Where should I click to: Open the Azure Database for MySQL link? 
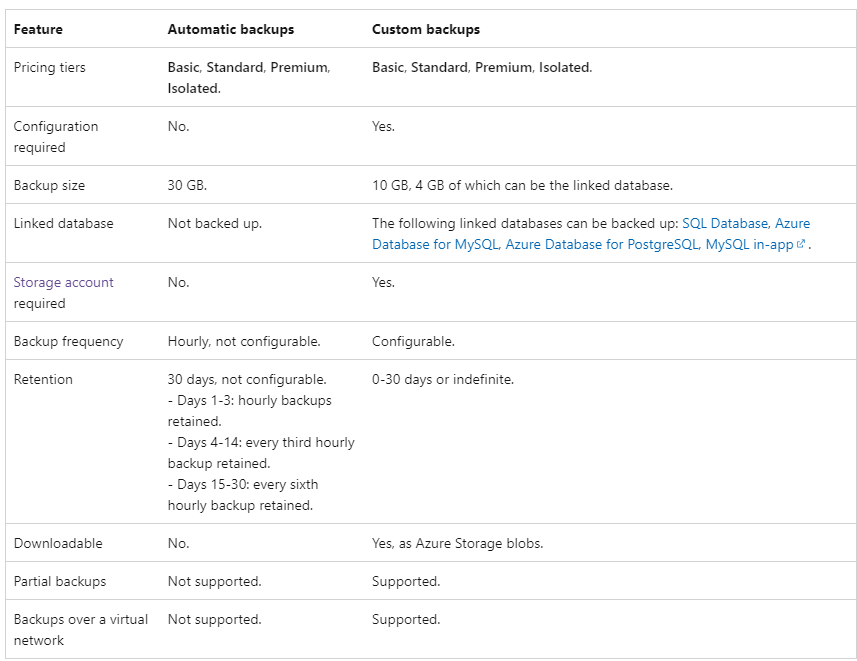[436, 244]
